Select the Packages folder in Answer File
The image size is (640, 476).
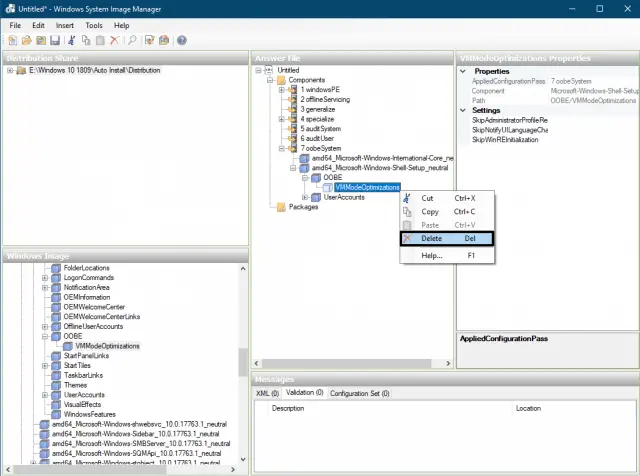click(303, 207)
